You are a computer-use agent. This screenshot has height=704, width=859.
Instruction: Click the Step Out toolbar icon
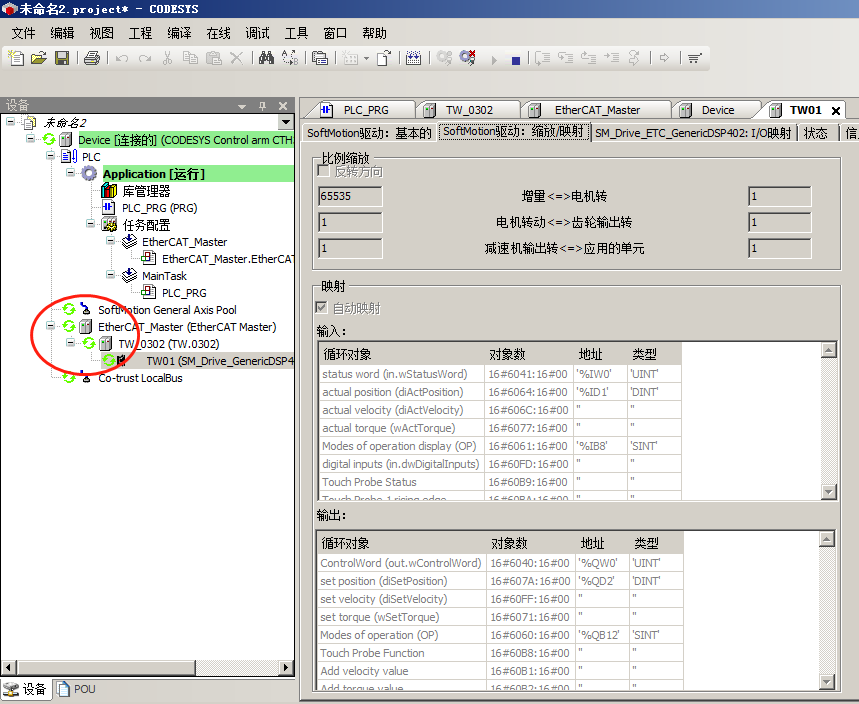click(x=588, y=58)
